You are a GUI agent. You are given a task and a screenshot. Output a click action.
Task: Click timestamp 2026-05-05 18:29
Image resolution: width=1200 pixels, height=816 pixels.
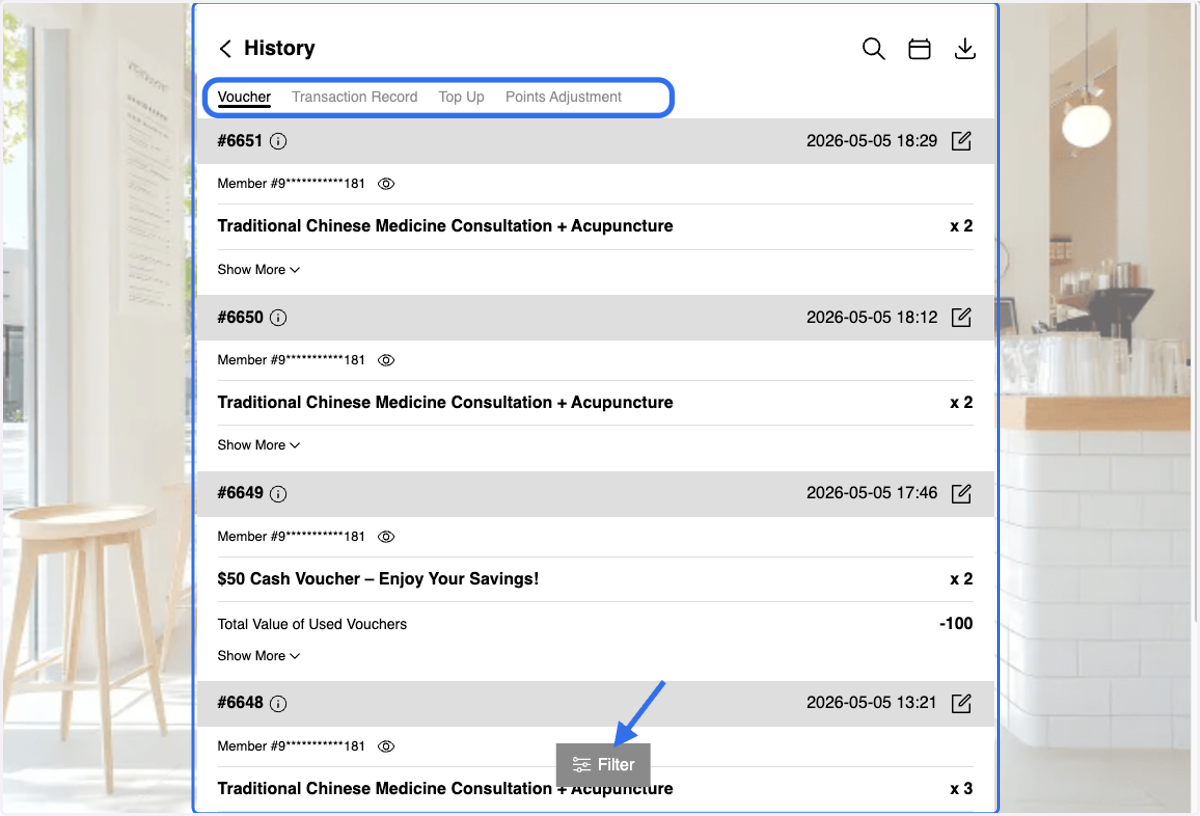[872, 141]
